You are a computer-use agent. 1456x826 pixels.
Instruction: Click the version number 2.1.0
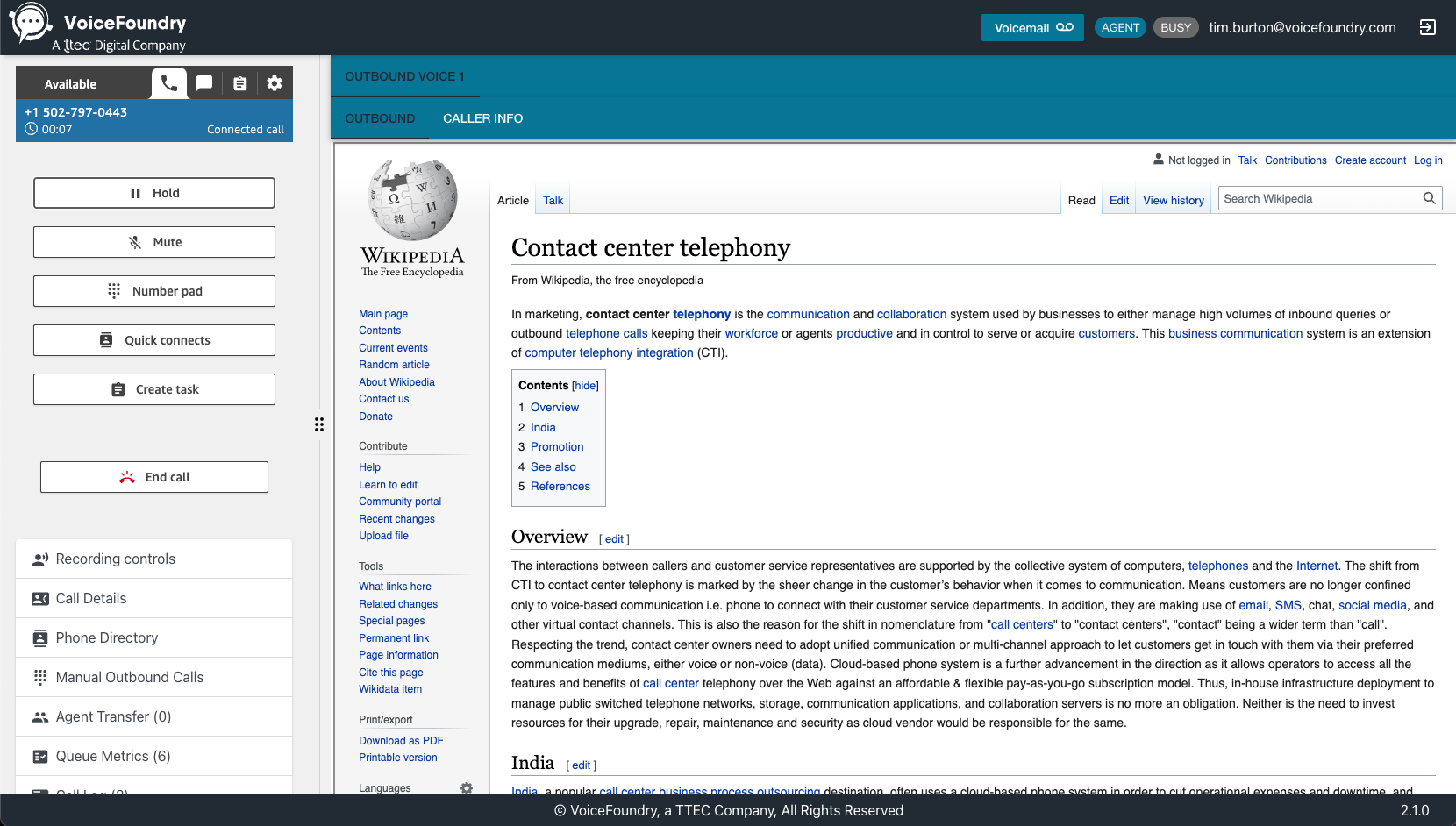coord(1415,810)
